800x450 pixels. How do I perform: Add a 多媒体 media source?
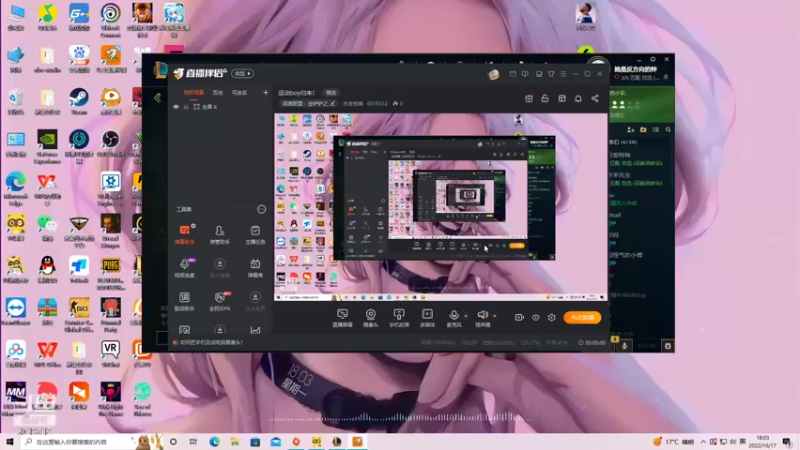click(x=427, y=317)
